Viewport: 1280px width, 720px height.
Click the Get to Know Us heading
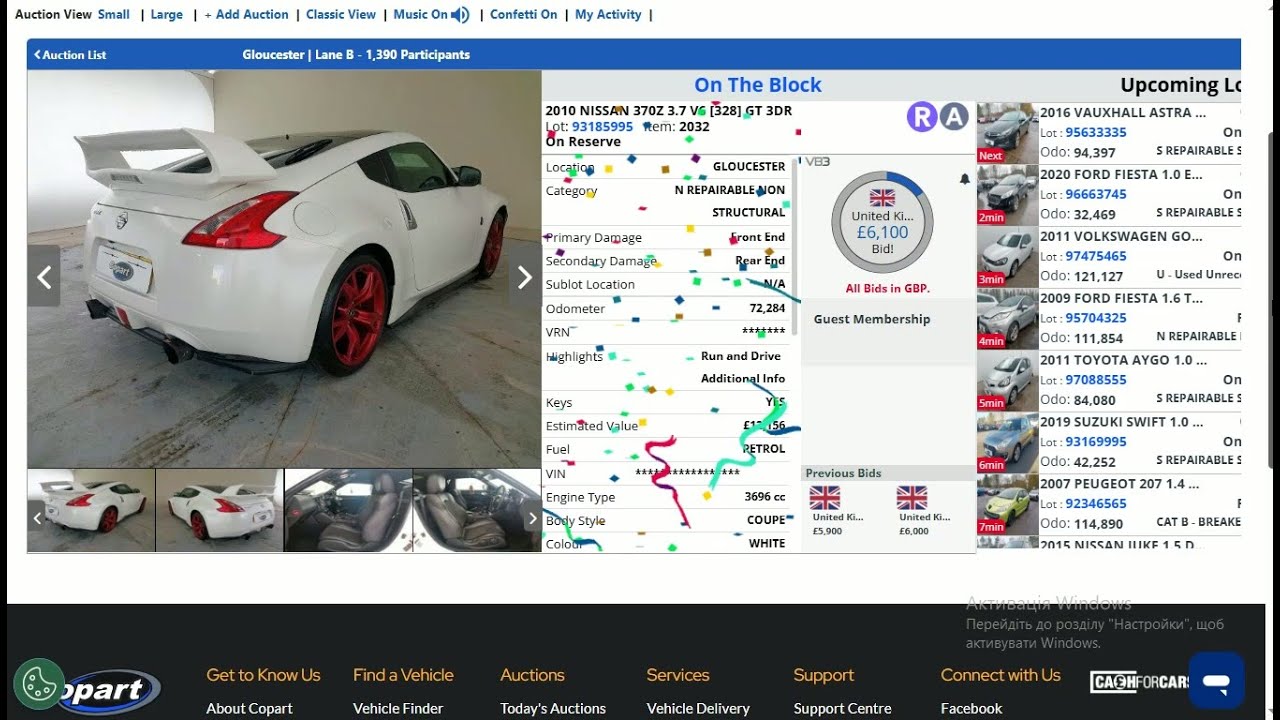pyautogui.click(x=263, y=675)
